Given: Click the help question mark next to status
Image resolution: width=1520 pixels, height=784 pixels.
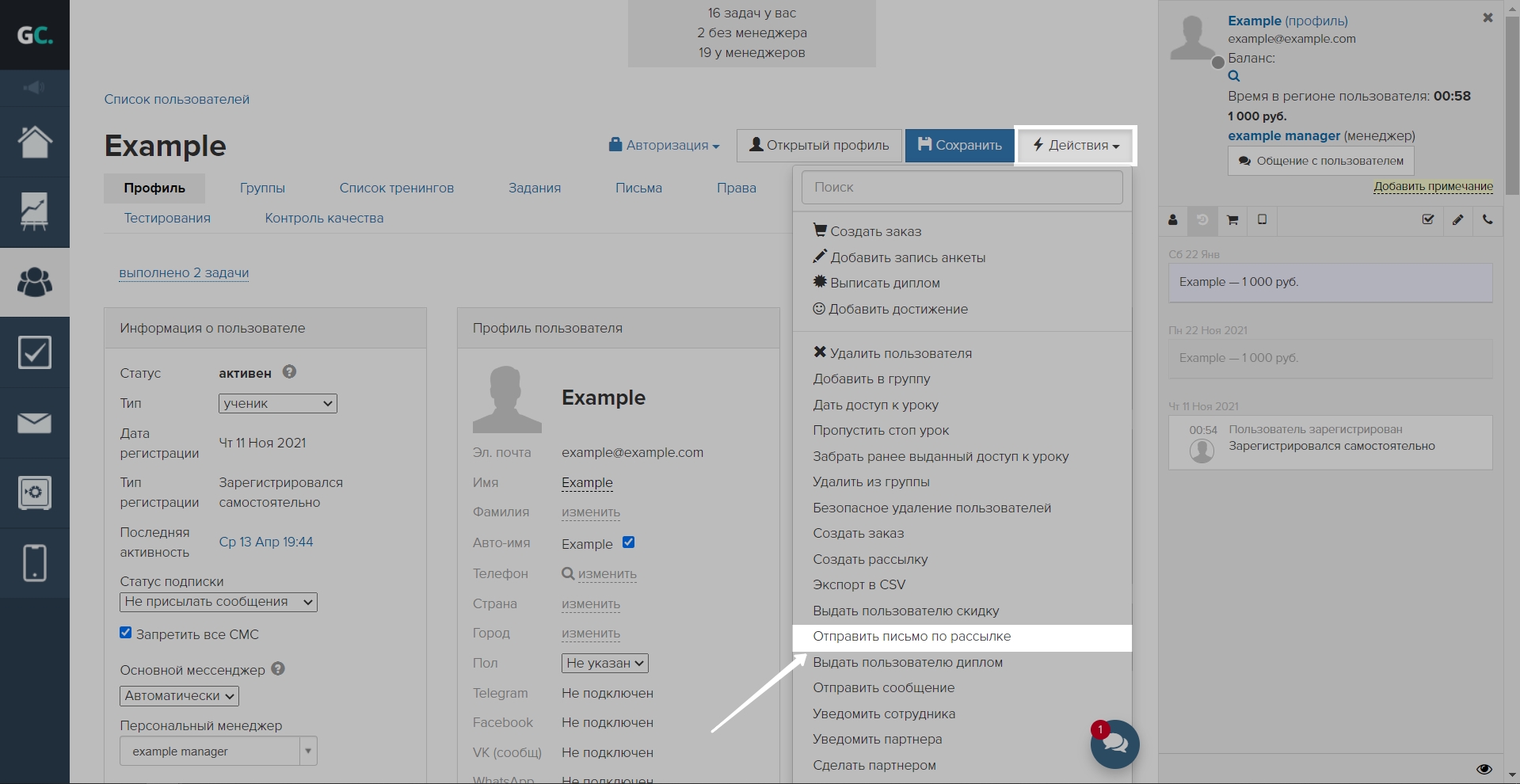Looking at the screenshot, I should click(x=289, y=372).
